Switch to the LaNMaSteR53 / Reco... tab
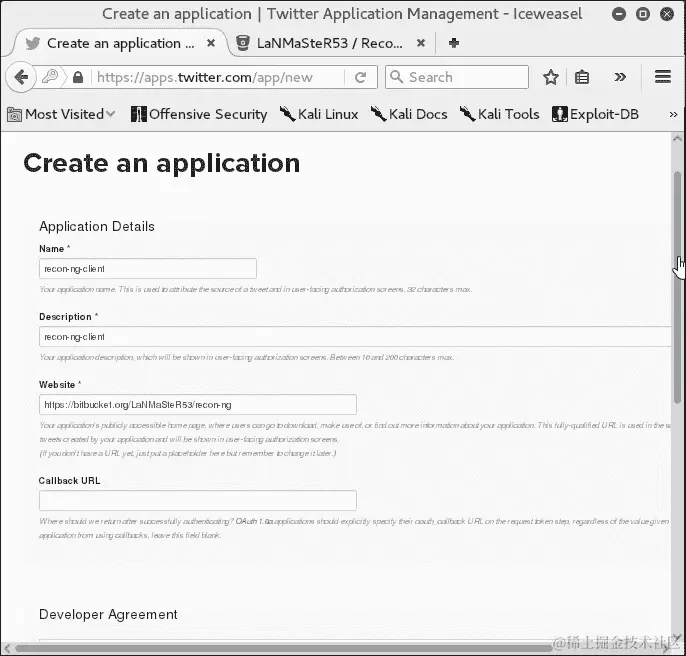This screenshot has height=656, width=686. coord(330,43)
